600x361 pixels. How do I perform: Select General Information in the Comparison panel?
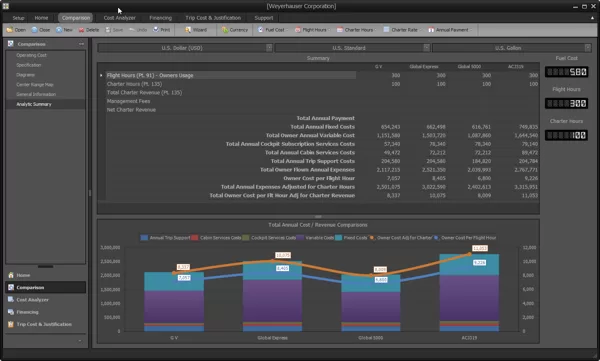point(36,94)
